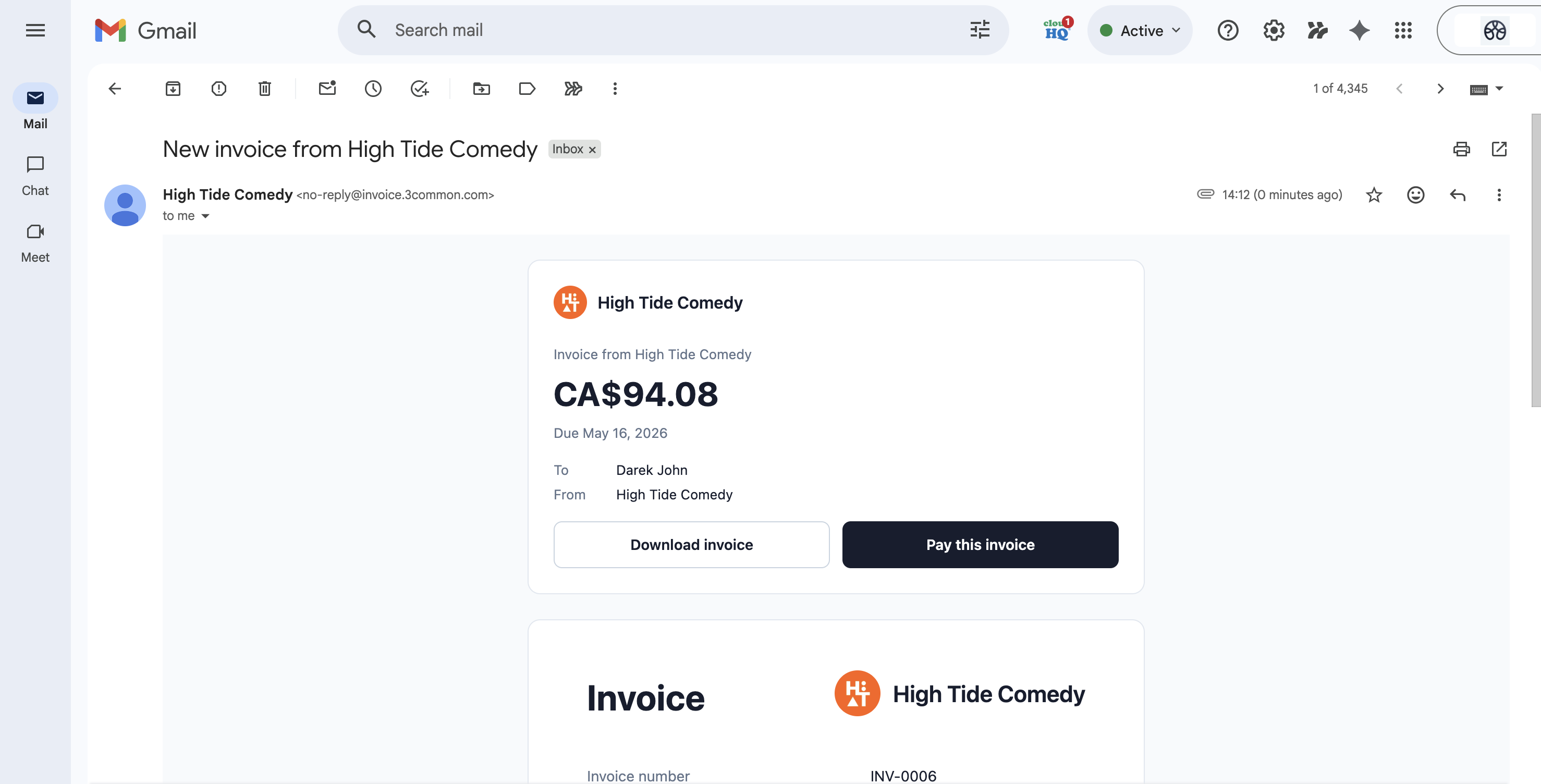
Task: Open the cloudHQ extension icon
Action: click(1058, 29)
